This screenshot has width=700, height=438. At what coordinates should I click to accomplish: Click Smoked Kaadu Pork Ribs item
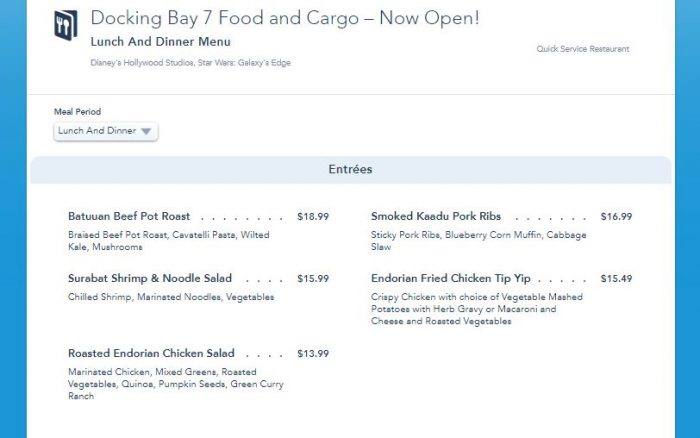(x=436, y=216)
